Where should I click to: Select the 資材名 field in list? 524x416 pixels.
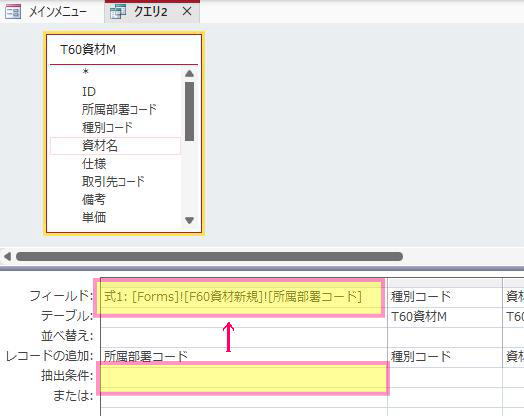pyautogui.click(x=115, y=145)
